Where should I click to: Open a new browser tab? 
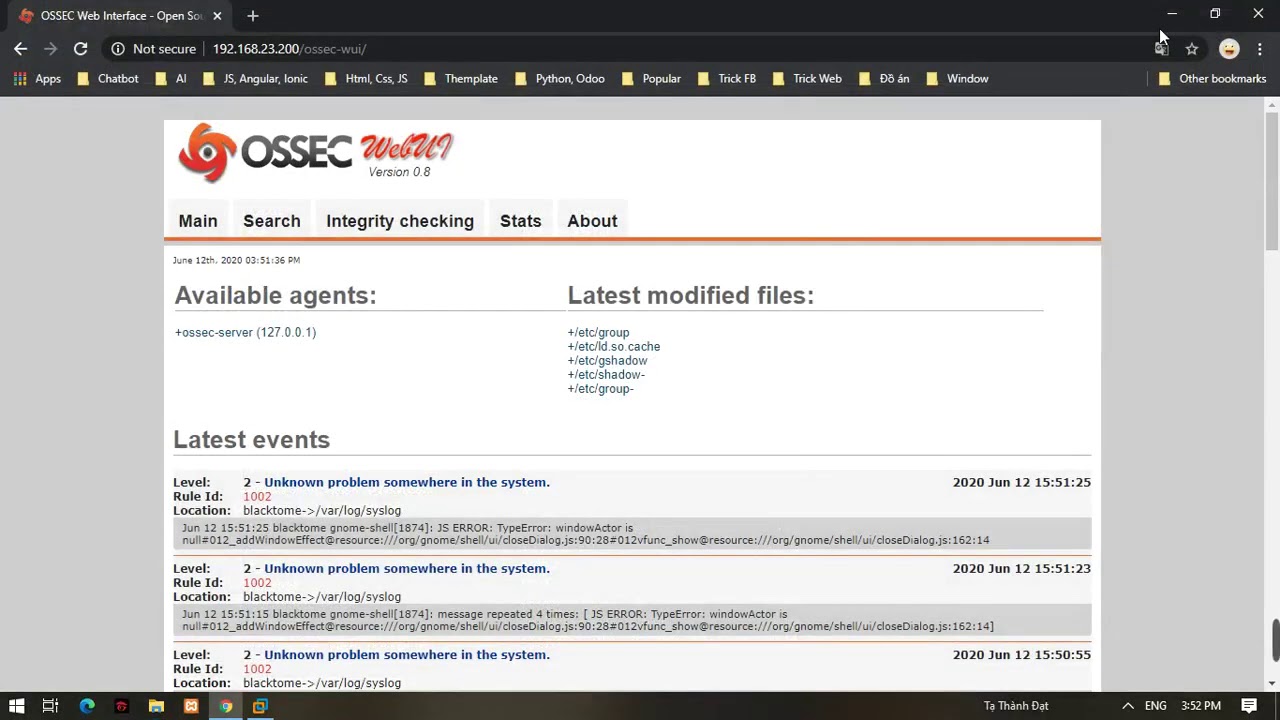pyautogui.click(x=252, y=15)
